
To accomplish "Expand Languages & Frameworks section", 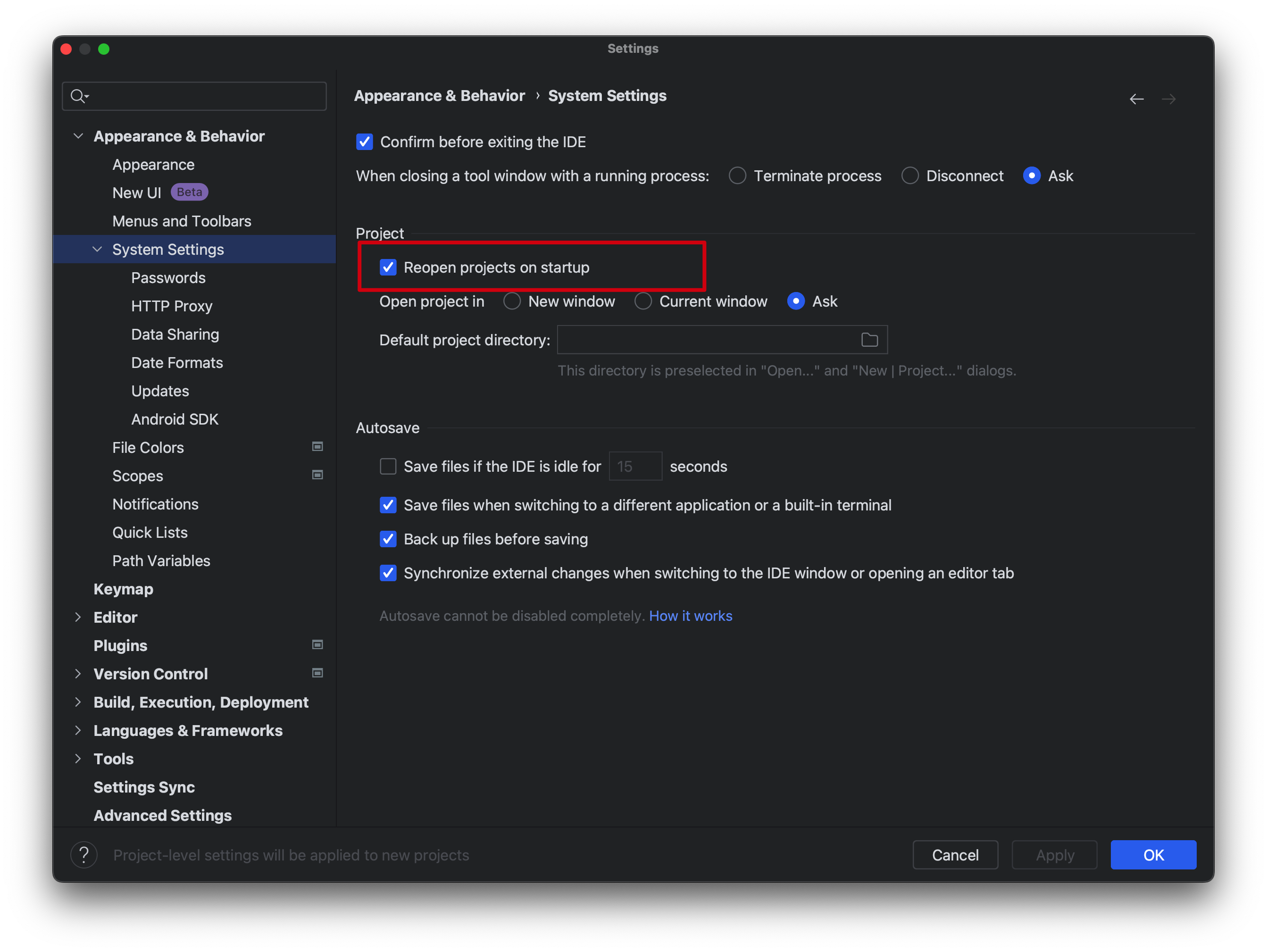I will tap(78, 730).
